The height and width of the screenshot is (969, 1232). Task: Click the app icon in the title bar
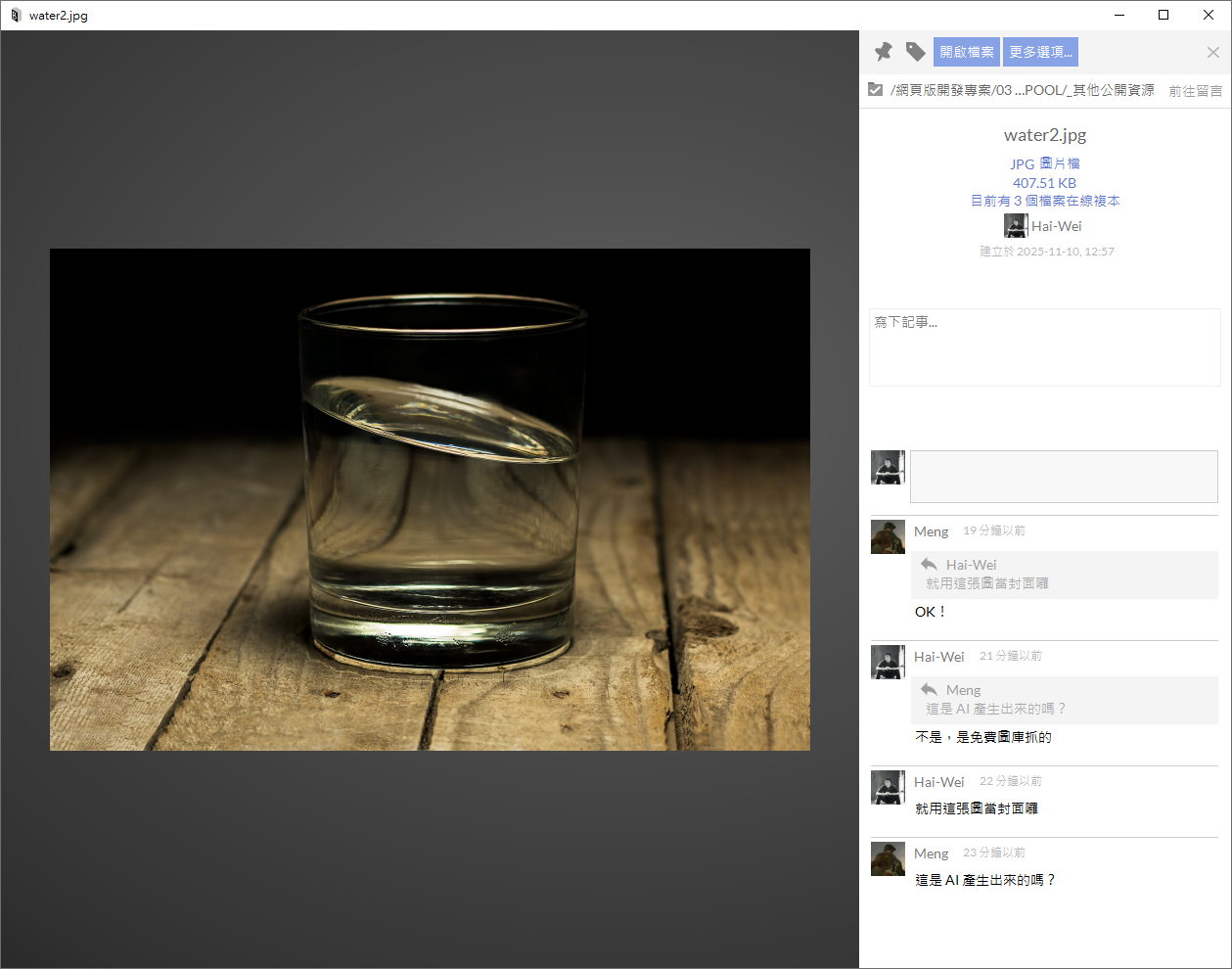point(15,16)
